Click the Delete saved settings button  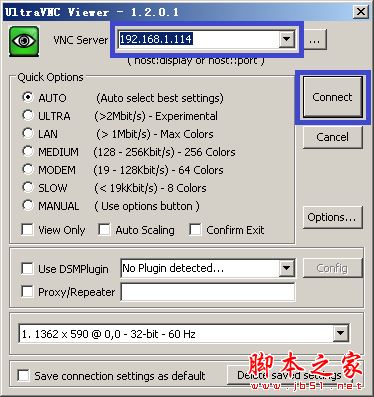[289, 375]
